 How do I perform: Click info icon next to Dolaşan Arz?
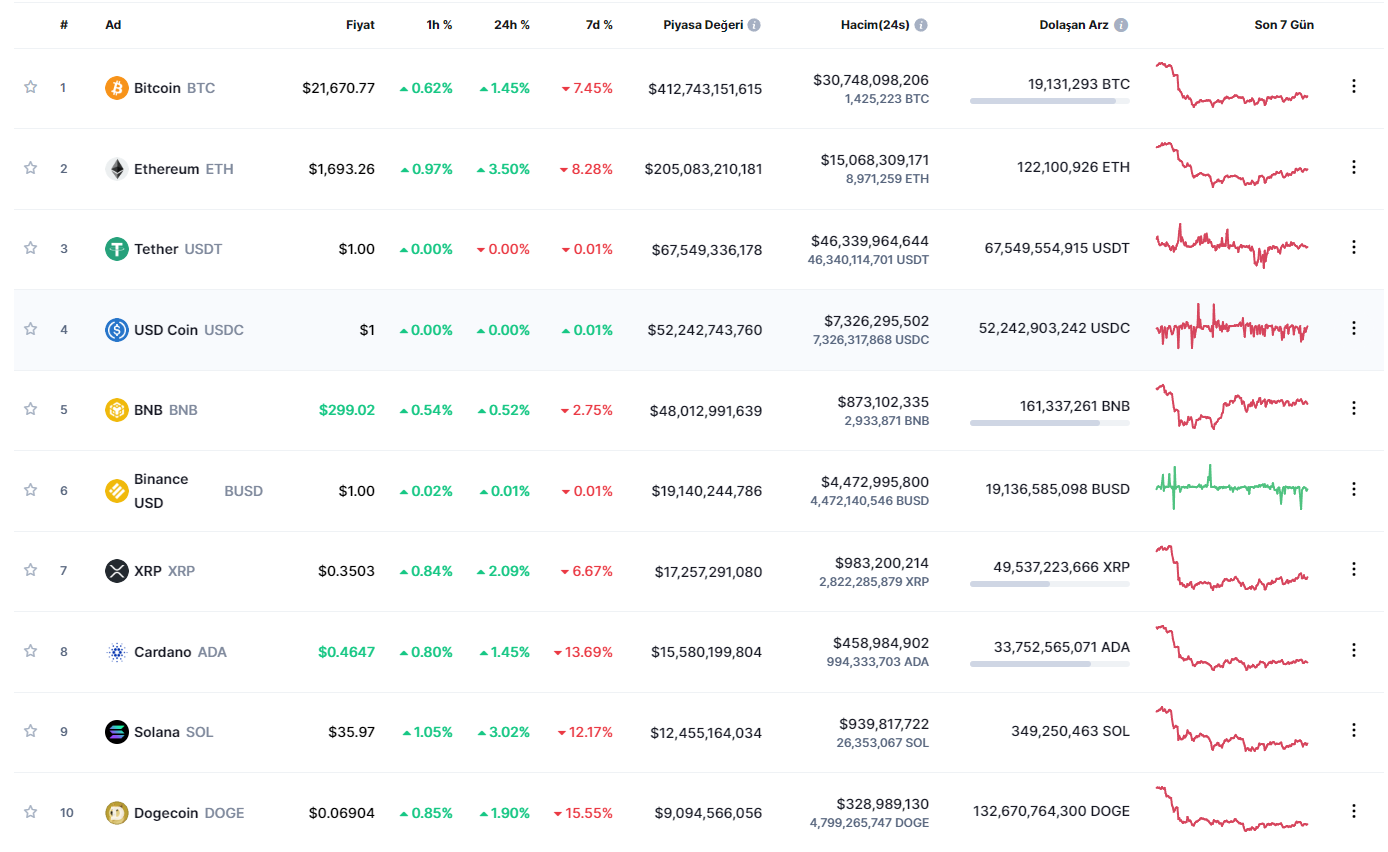coord(1121,25)
